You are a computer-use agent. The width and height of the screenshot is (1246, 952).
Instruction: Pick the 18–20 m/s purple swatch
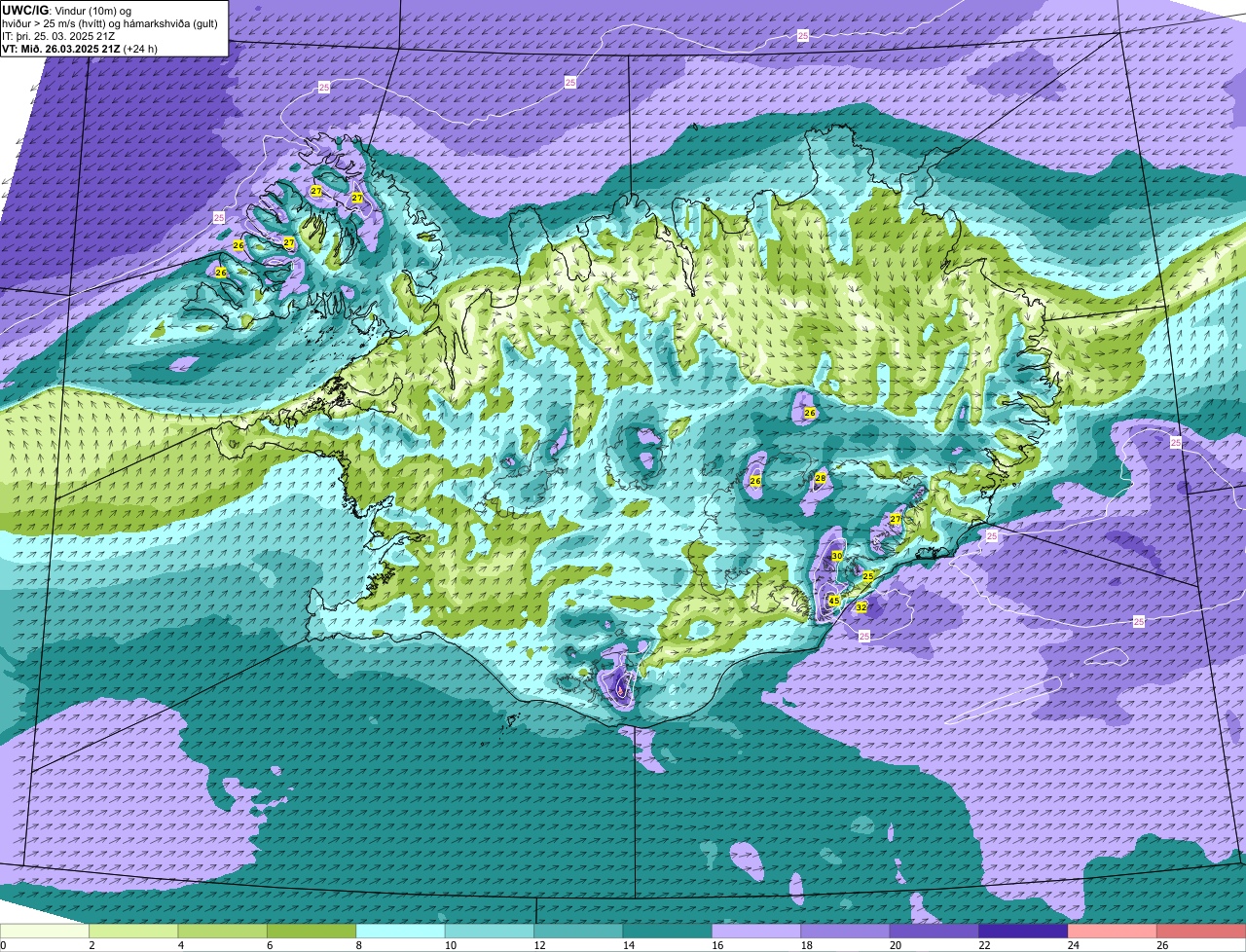pyautogui.click(x=846, y=931)
